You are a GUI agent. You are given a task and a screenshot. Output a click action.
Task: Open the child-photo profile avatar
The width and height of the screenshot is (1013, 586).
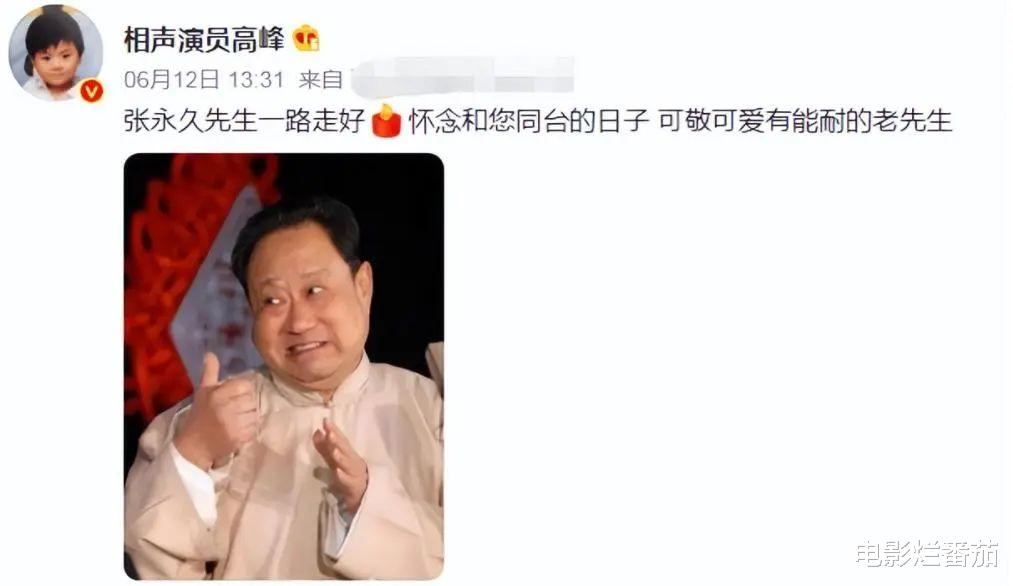point(56,54)
